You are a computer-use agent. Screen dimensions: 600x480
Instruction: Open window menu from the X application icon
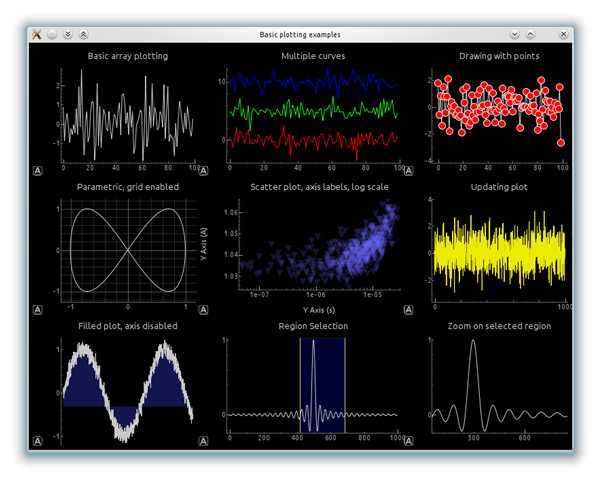(37, 34)
